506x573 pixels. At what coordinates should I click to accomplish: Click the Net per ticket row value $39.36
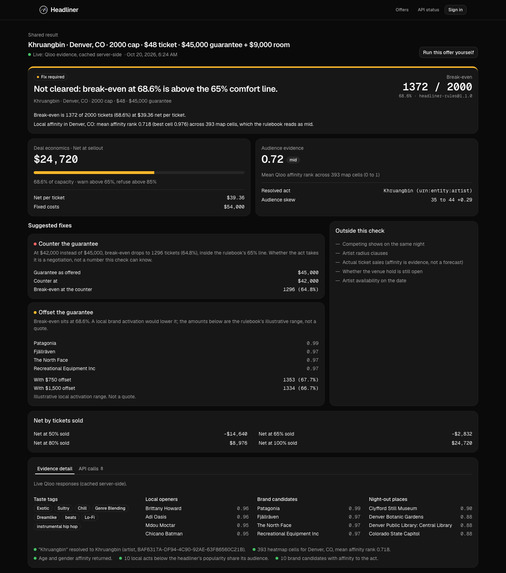(x=236, y=198)
